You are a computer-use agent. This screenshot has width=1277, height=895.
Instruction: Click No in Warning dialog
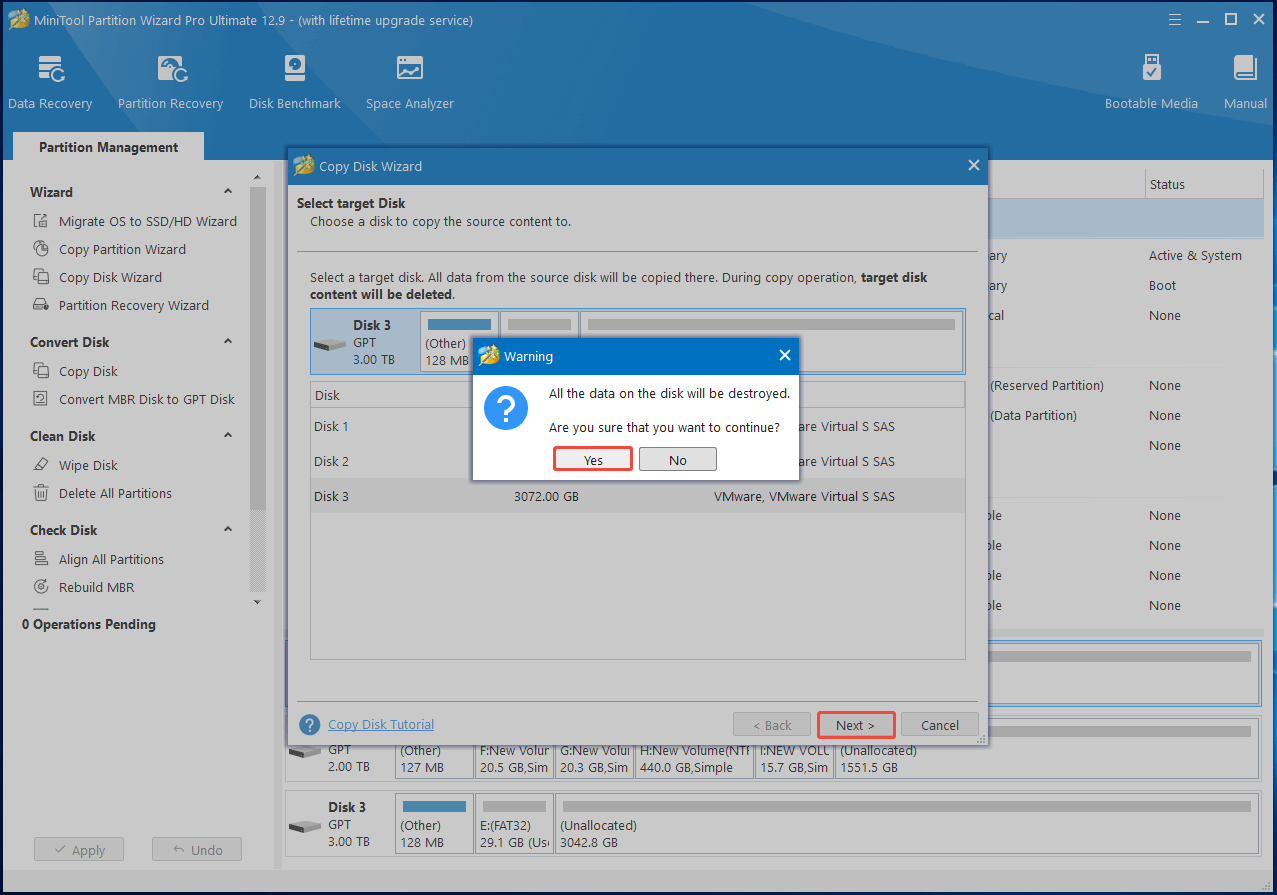(x=678, y=460)
